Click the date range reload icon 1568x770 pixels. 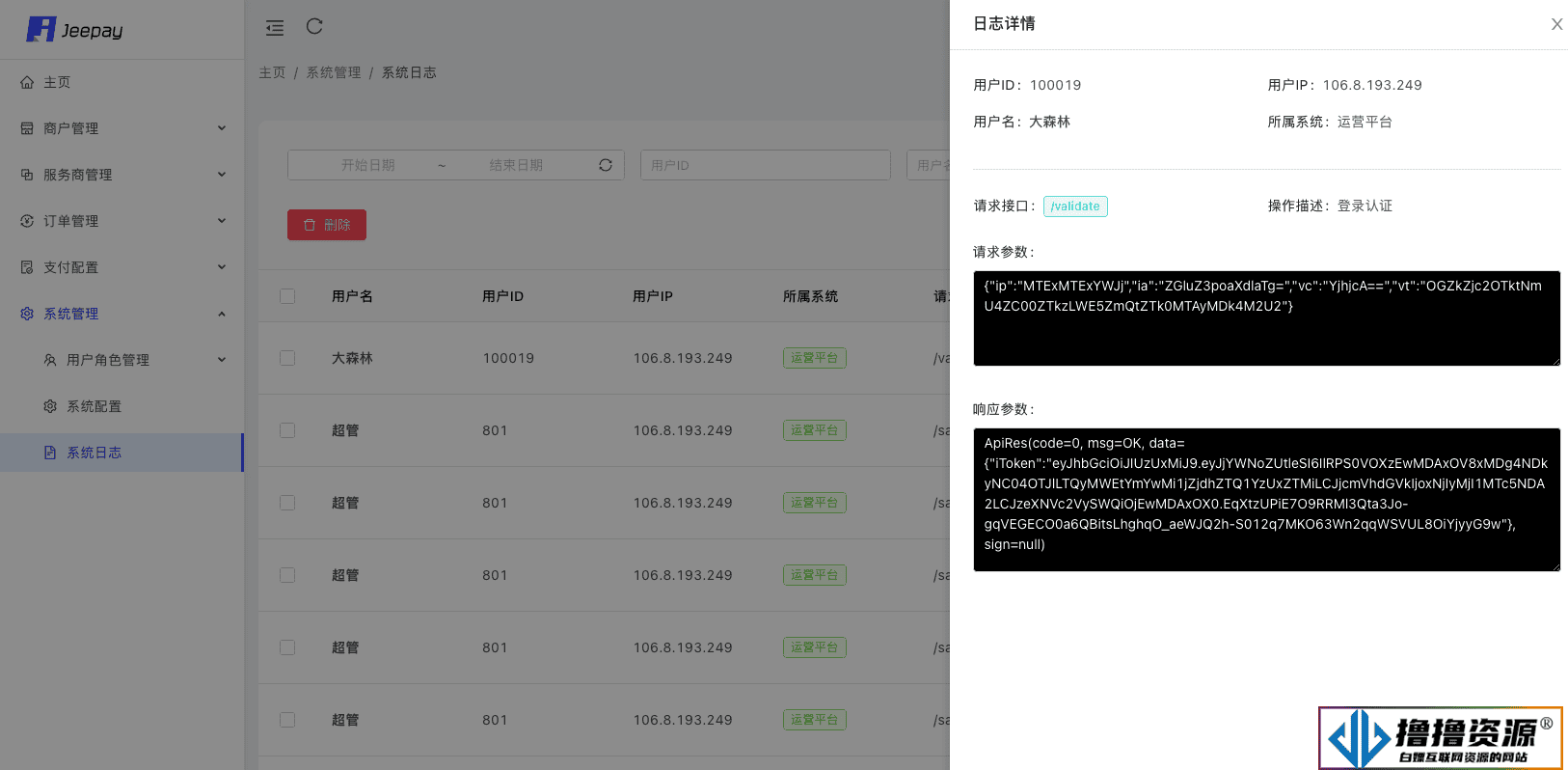coord(606,165)
